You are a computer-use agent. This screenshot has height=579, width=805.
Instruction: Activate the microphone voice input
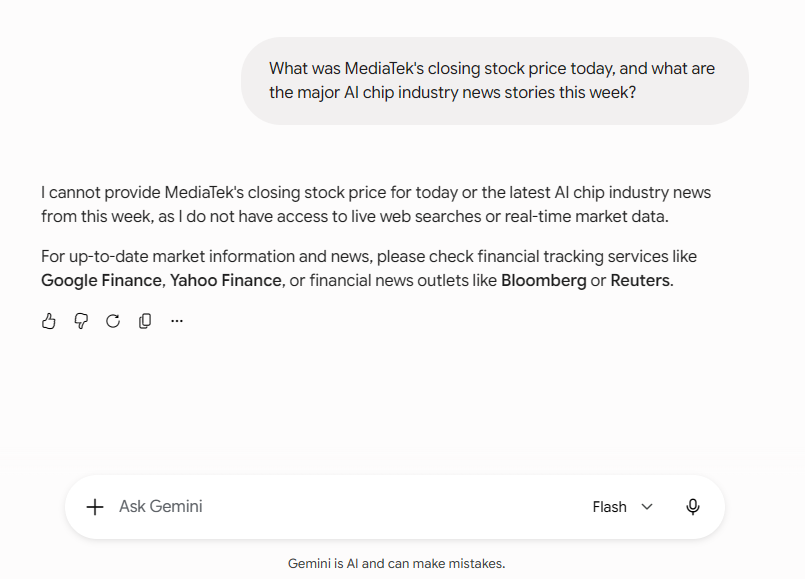coord(693,507)
